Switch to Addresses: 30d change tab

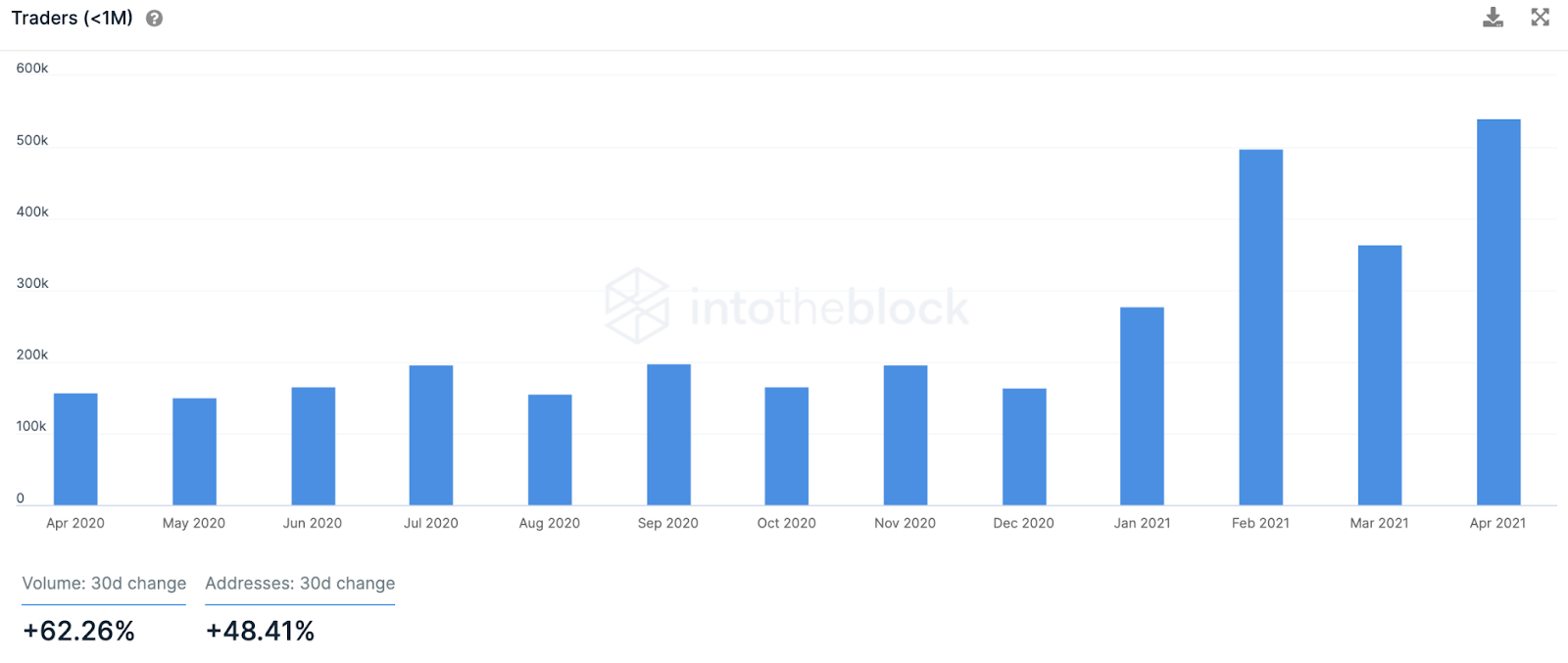pyautogui.click(x=300, y=584)
